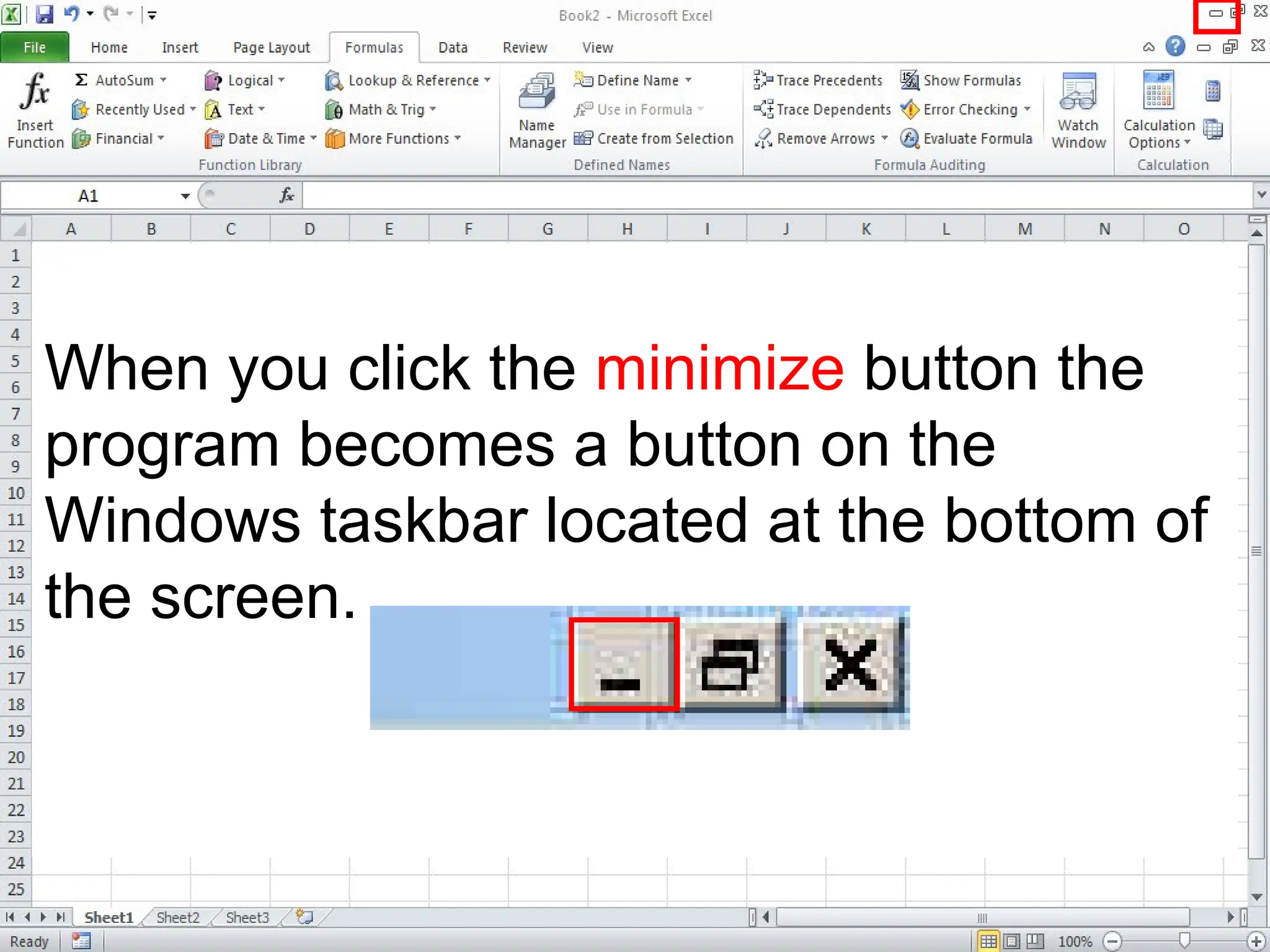Switch to the Data tab
This screenshot has width=1270, height=952.
452,48
